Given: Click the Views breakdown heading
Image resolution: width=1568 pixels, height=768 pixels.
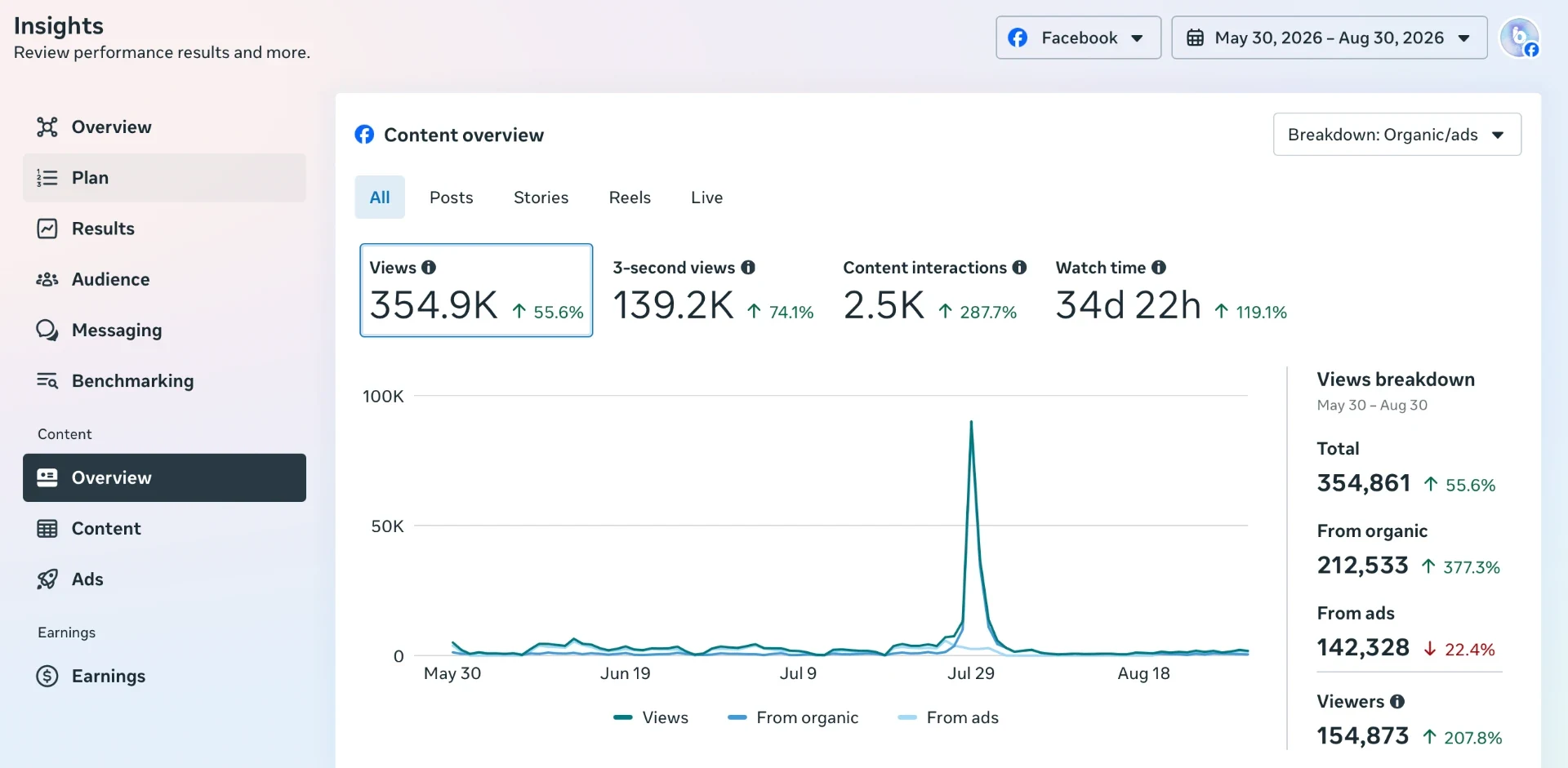Looking at the screenshot, I should 1396,380.
